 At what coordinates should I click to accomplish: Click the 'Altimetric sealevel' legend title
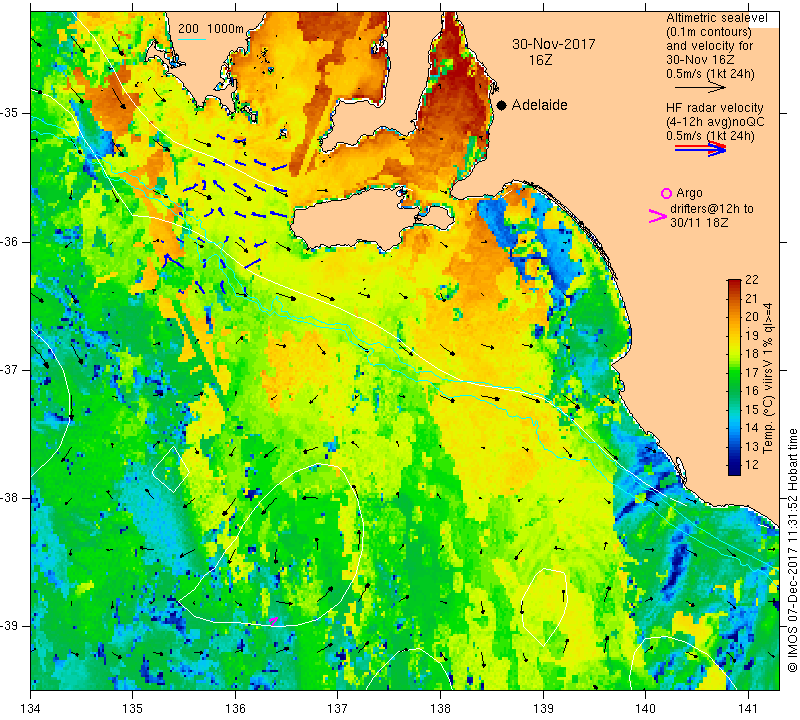click(716, 18)
